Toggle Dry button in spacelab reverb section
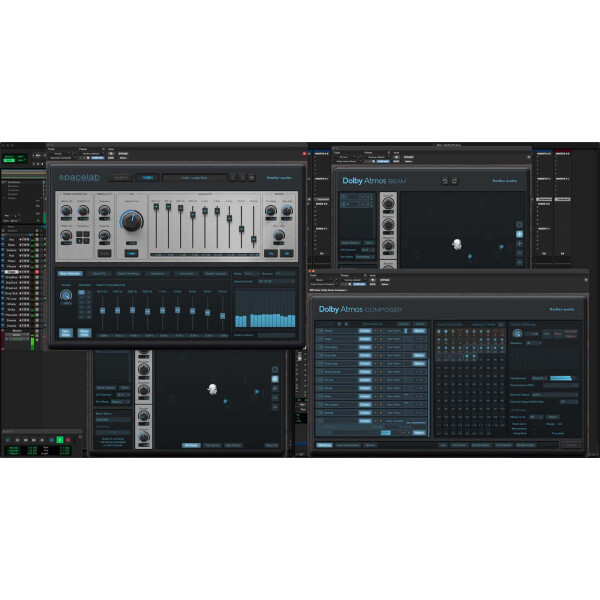This screenshot has width=600, height=600. 271,253
